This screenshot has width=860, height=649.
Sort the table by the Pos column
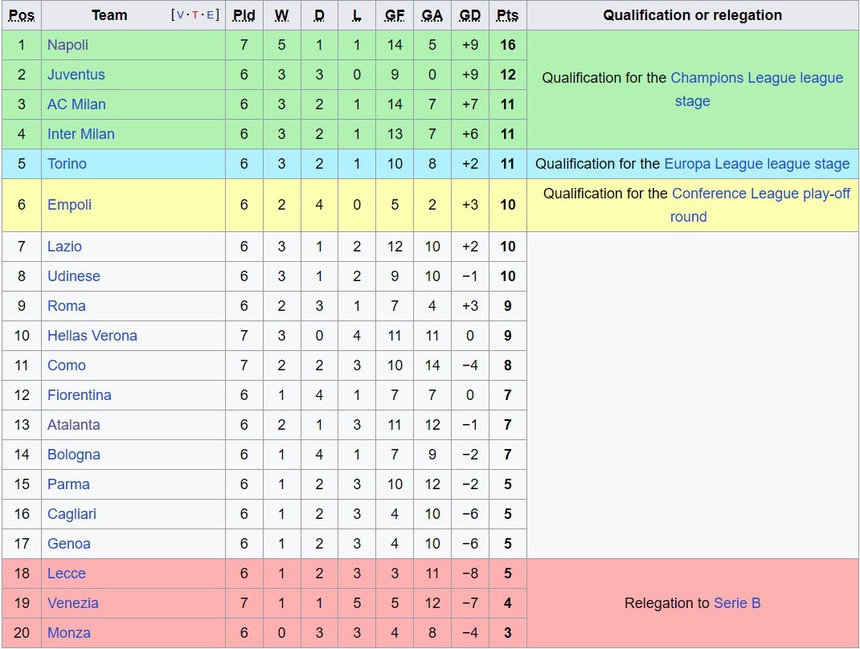tap(21, 15)
